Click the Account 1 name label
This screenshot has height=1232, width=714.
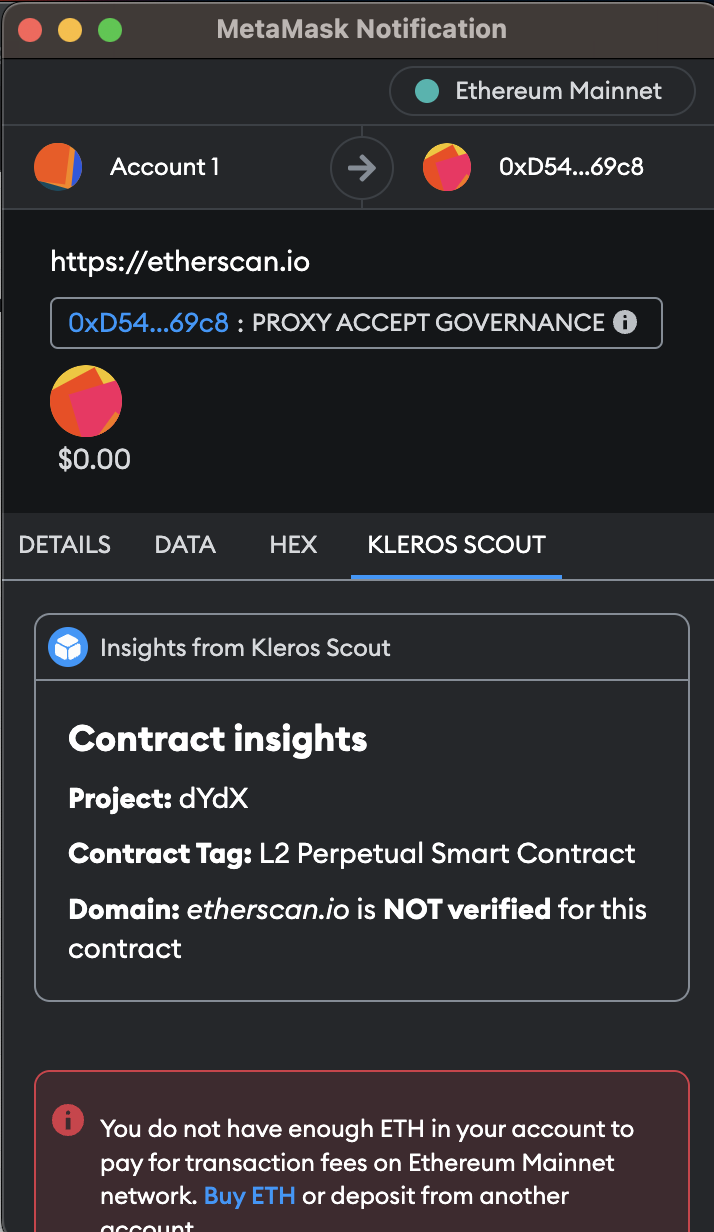(165, 167)
